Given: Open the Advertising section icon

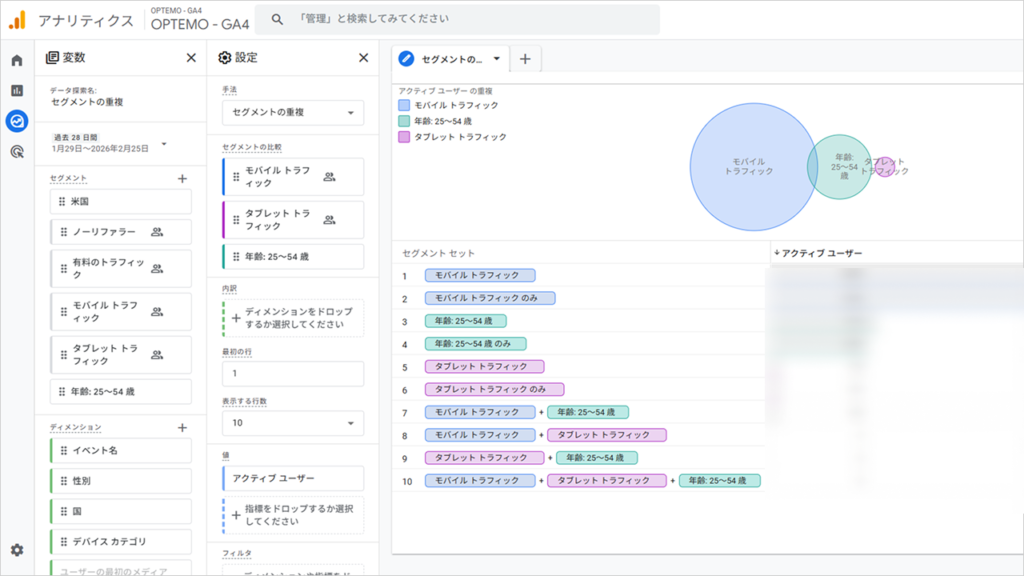Looking at the screenshot, I should [x=15, y=150].
